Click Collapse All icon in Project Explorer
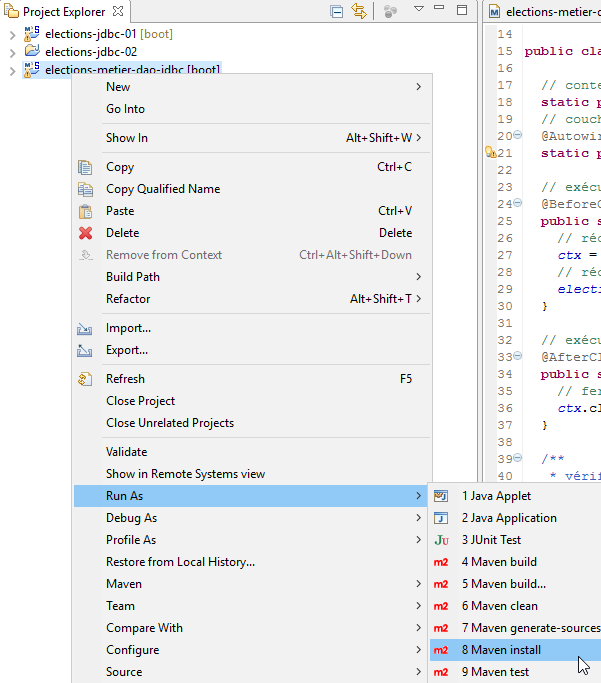This screenshot has height=683, width=601. 337,11
